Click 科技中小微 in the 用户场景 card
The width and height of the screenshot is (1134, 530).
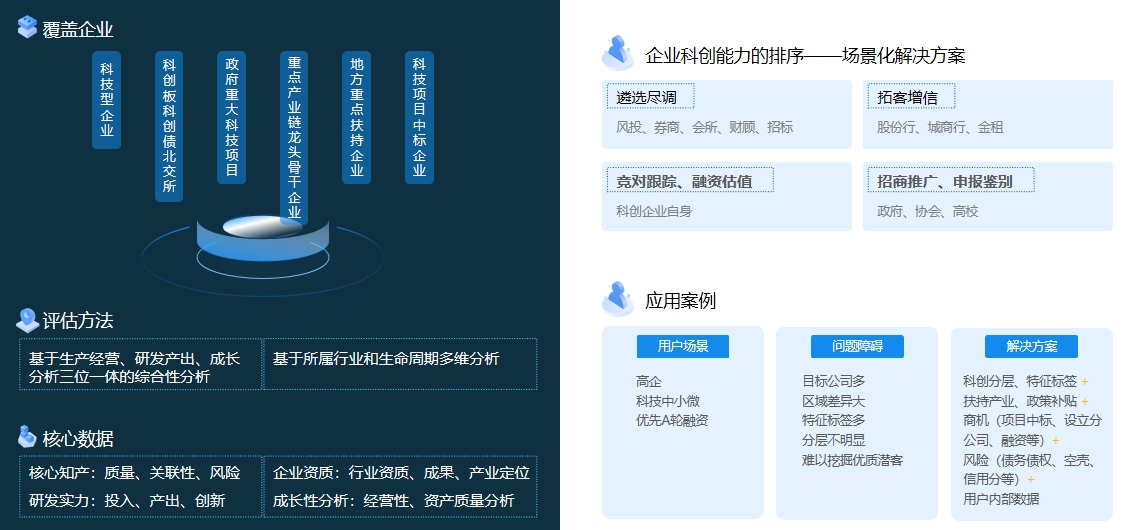pyautogui.click(x=668, y=401)
